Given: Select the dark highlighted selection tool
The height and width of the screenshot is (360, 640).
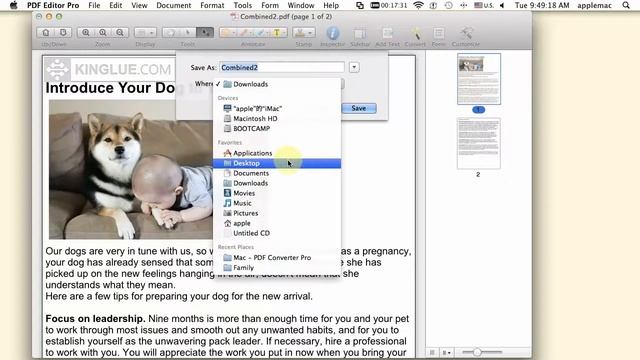Looking at the screenshot, I should 205,33.
